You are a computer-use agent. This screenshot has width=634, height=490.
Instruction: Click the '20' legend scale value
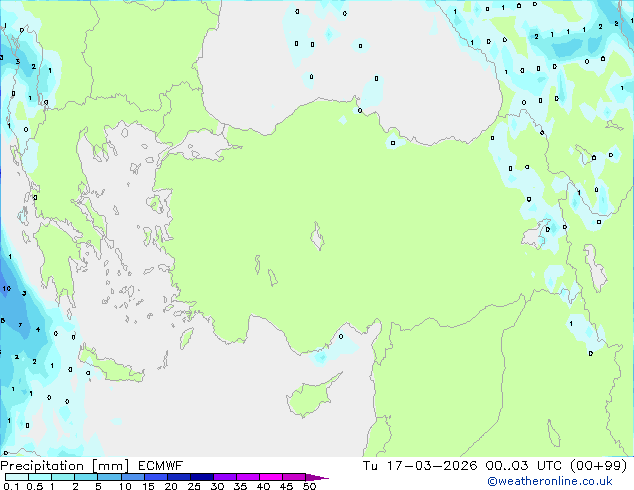pyautogui.click(x=171, y=486)
